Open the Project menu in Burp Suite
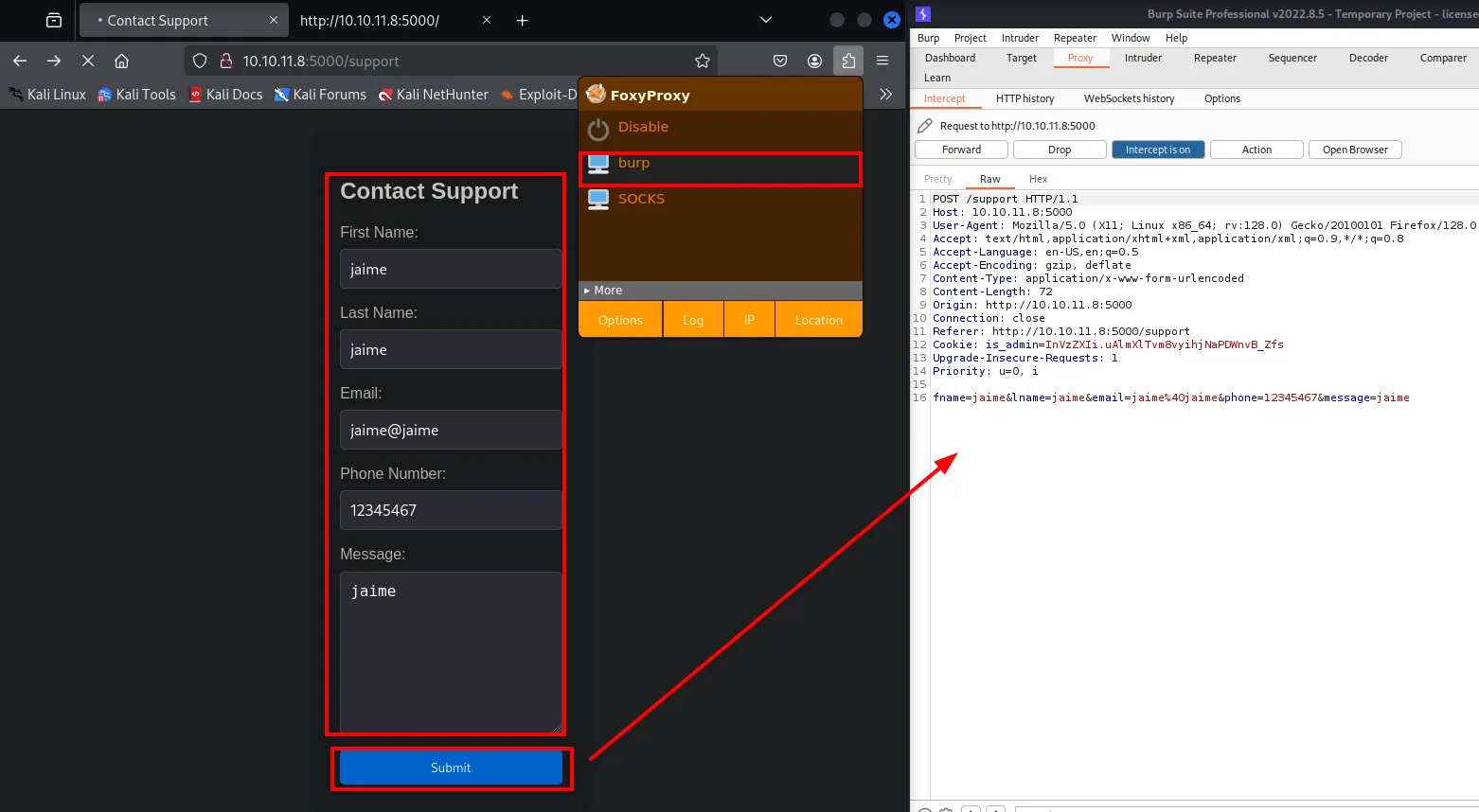The image size is (1479, 812). click(971, 38)
